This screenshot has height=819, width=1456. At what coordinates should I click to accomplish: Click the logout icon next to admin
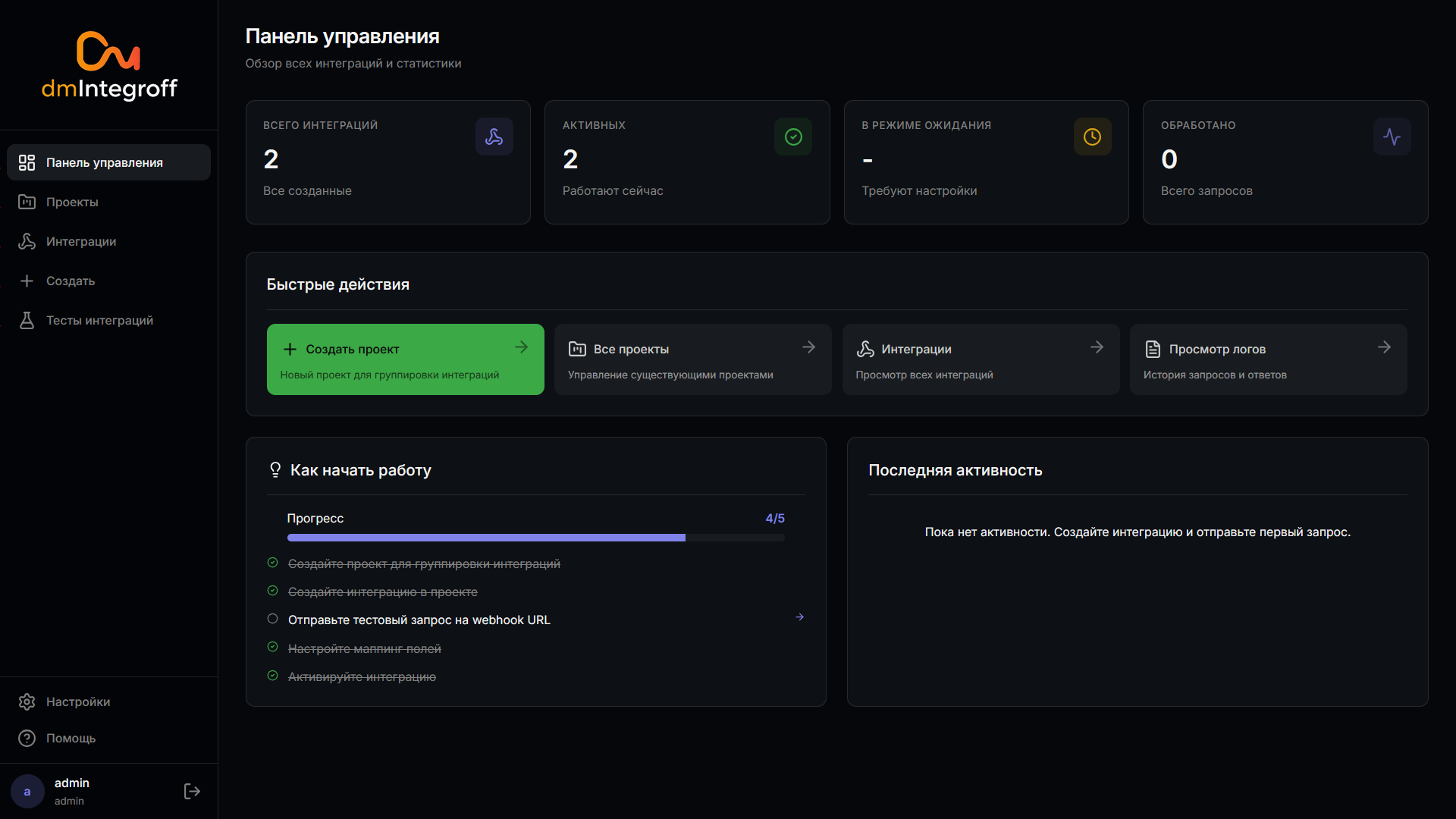tap(192, 791)
